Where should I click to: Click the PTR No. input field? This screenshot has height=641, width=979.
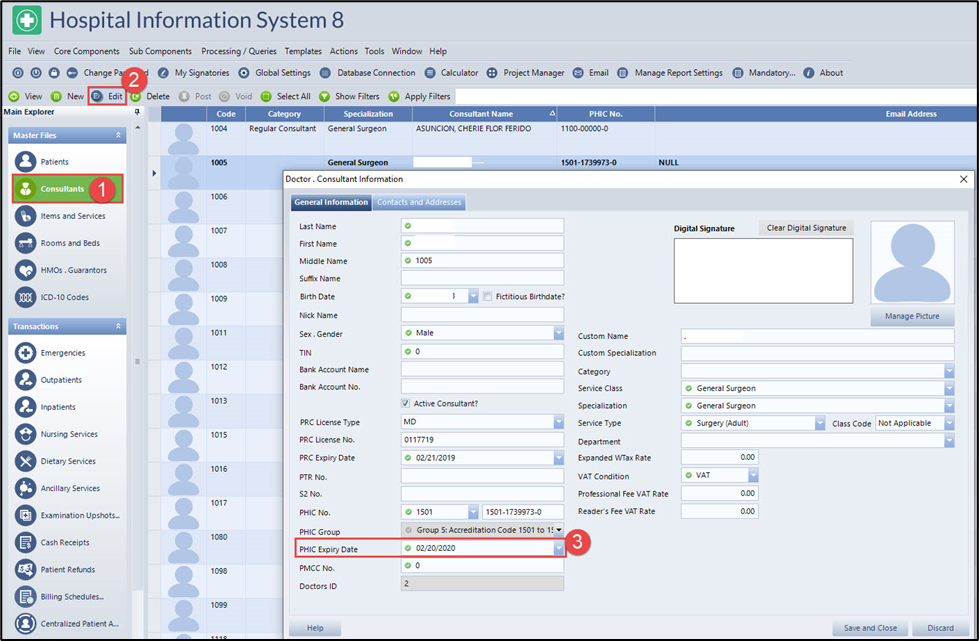click(482, 476)
